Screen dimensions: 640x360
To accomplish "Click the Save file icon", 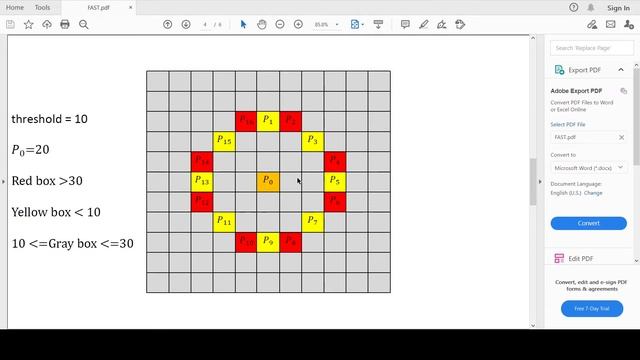I will tap(10, 24).
